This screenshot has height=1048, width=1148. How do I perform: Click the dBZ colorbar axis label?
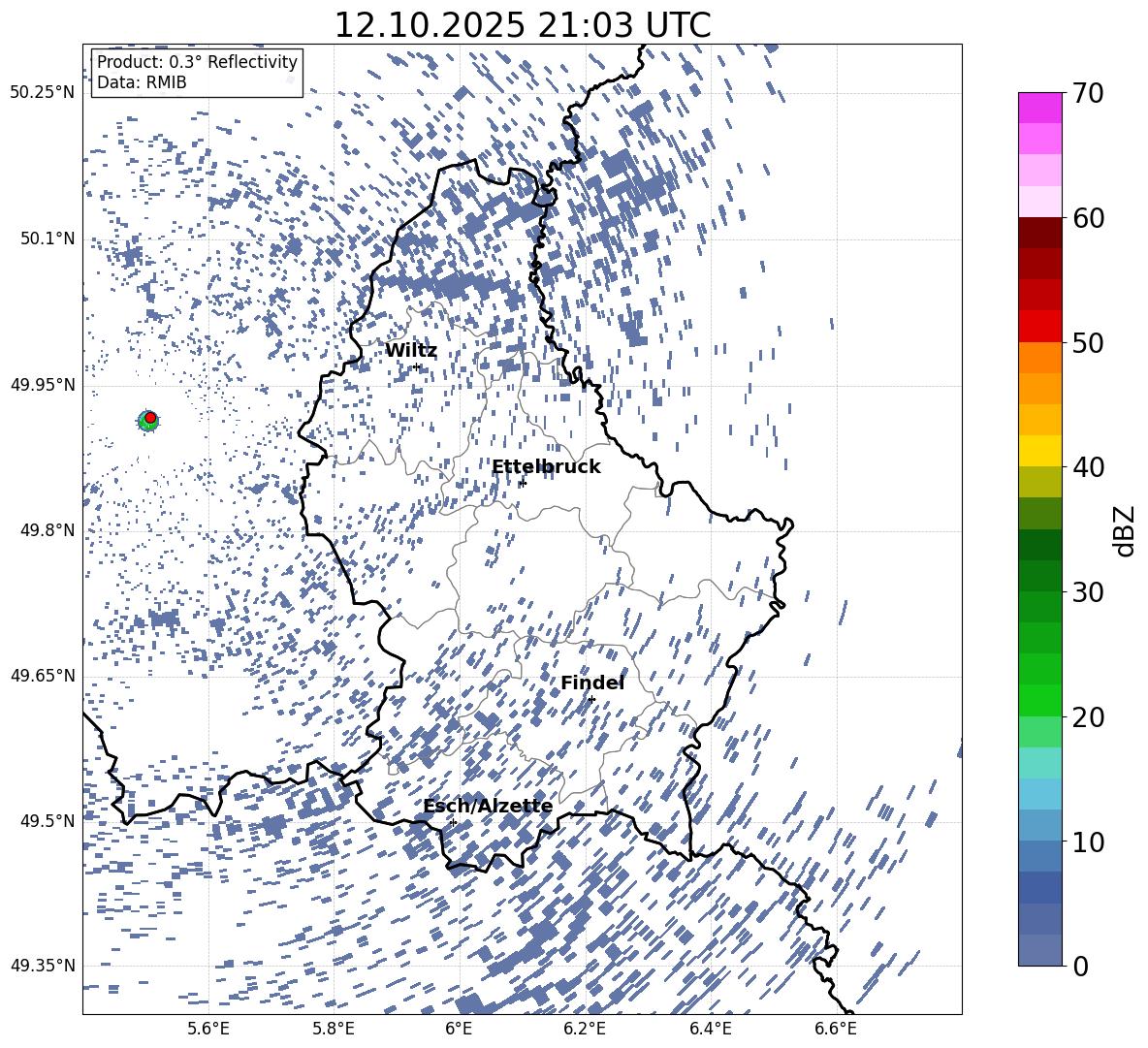(x=1126, y=530)
